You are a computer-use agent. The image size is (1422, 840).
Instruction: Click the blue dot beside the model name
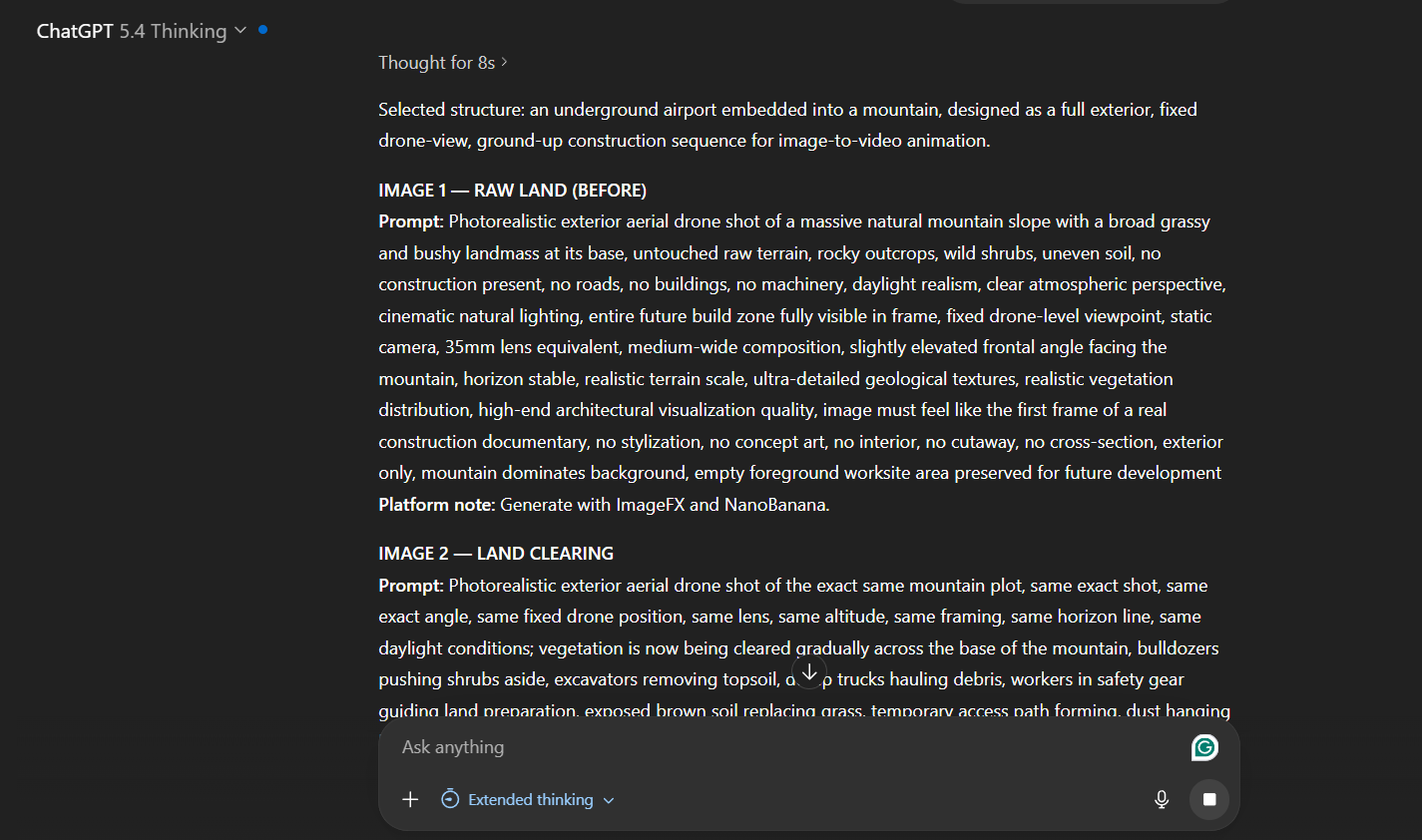pos(262,30)
